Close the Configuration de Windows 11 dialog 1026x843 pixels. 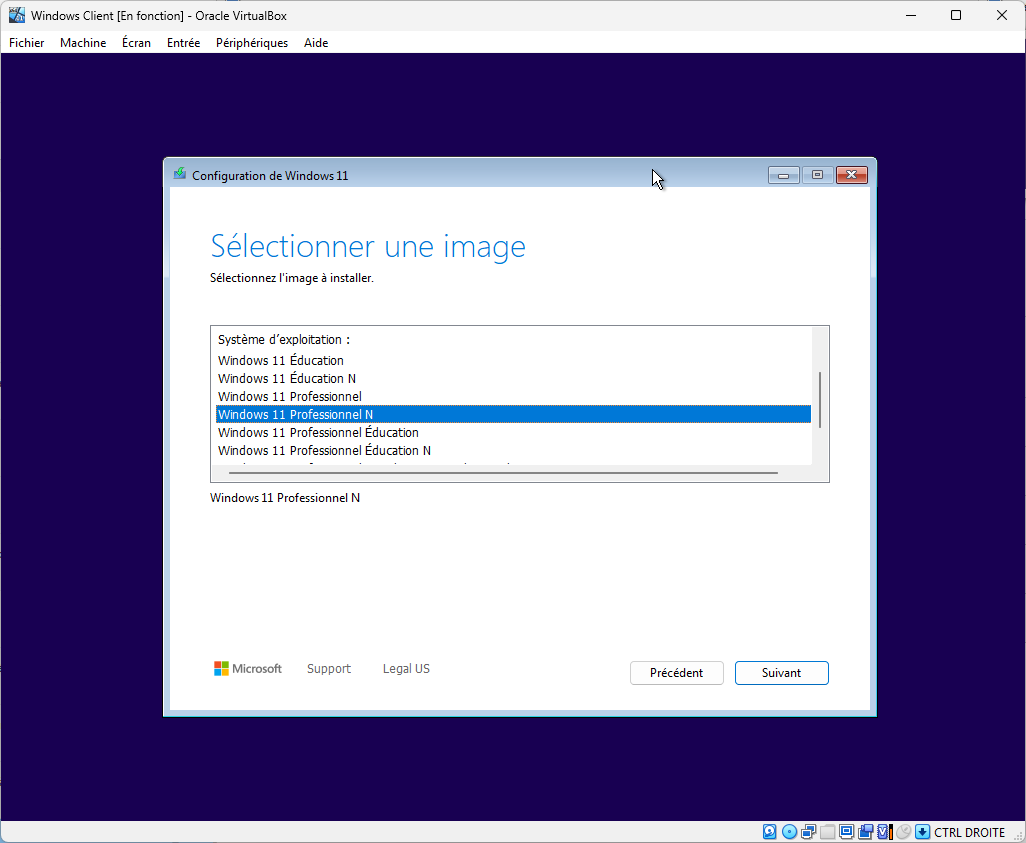[x=851, y=175]
